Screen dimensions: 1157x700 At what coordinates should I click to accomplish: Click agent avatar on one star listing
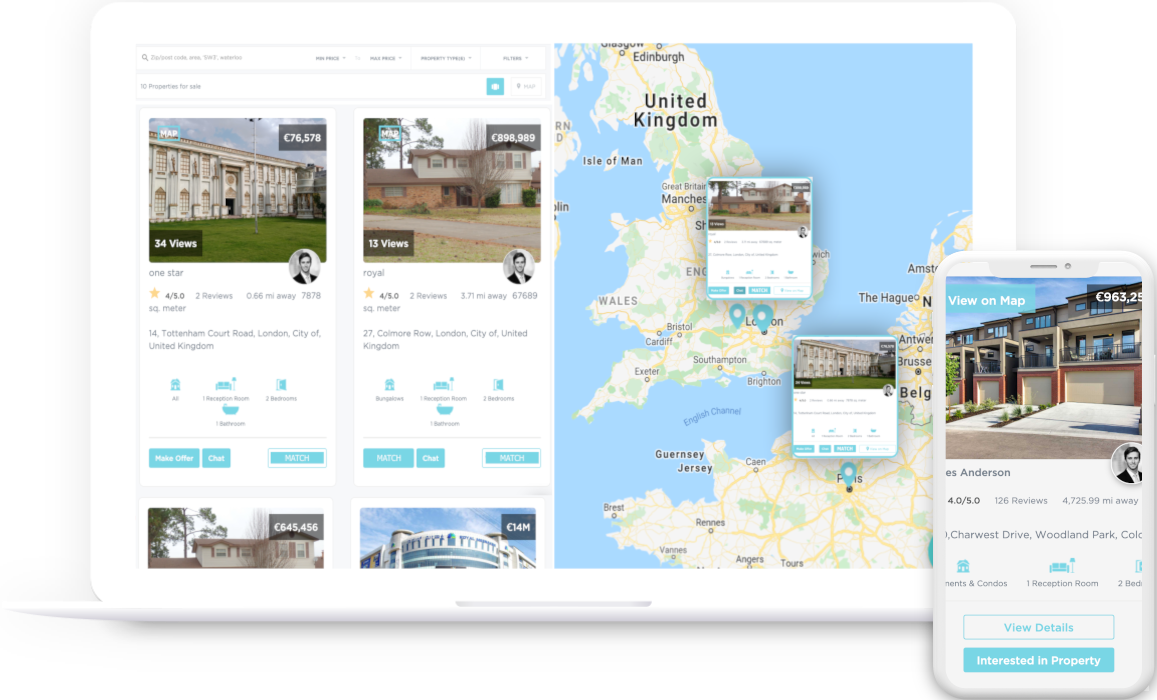304,266
